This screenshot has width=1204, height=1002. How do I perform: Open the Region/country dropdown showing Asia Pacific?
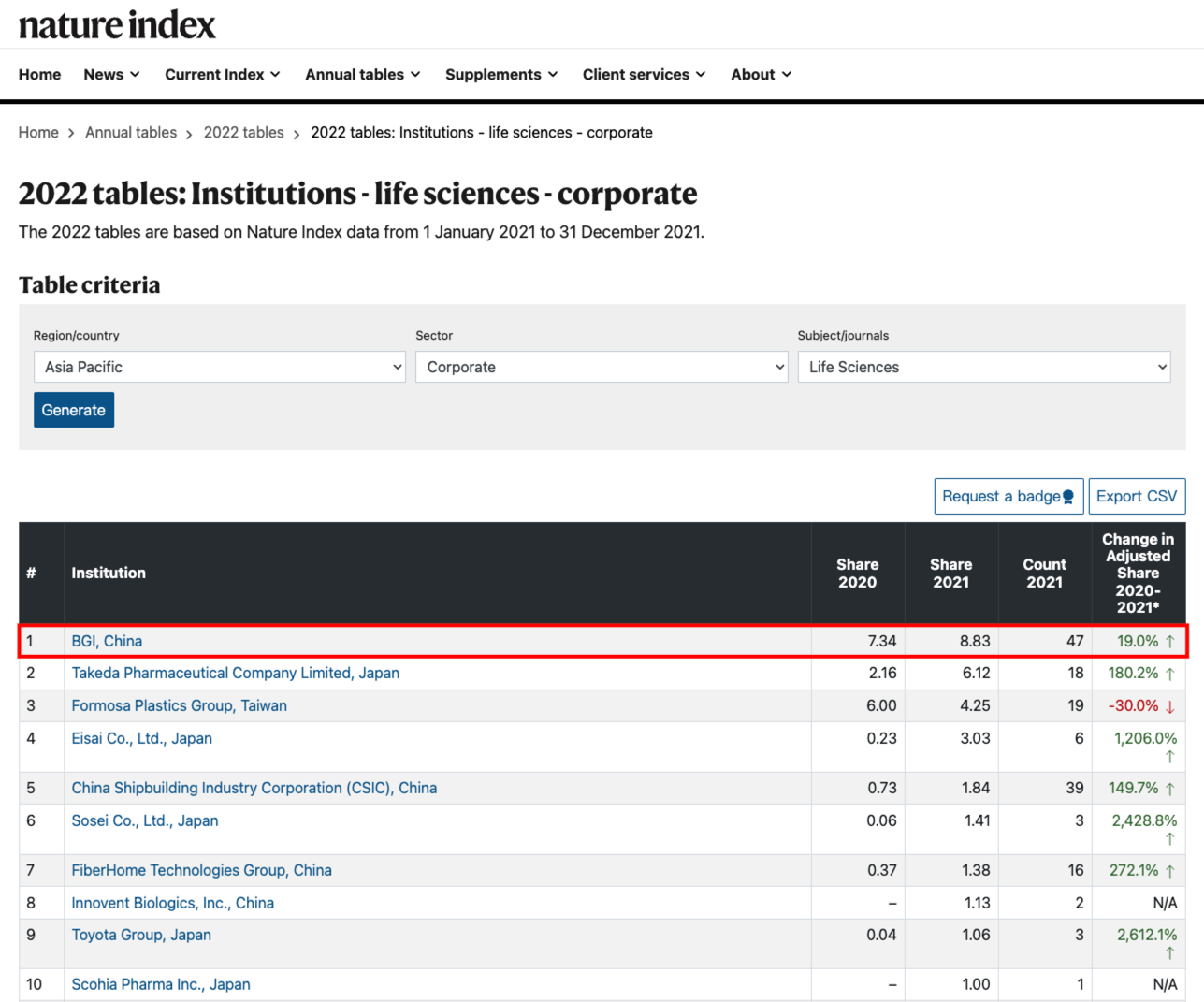(x=220, y=367)
